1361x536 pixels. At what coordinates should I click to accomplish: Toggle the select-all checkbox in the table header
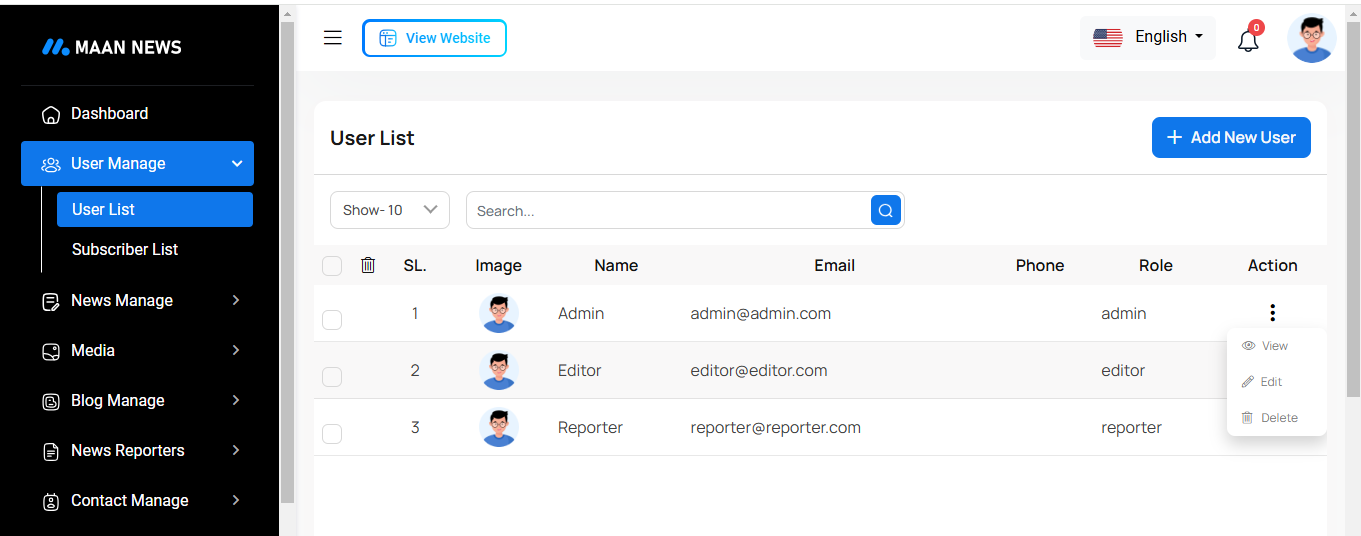pyautogui.click(x=332, y=266)
